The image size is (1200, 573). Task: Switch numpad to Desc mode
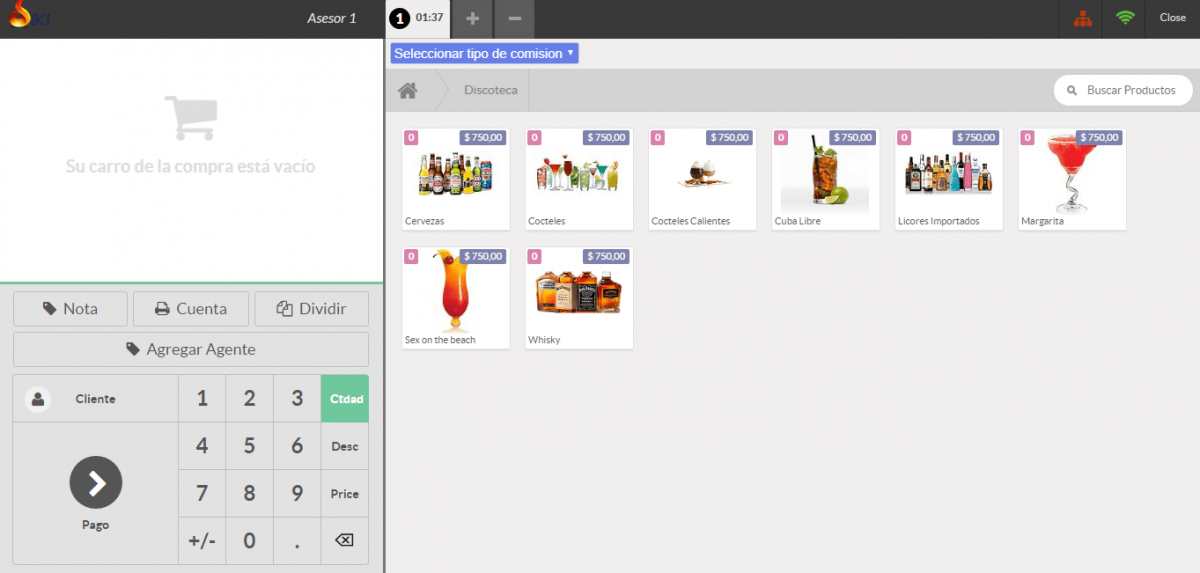click(x=344, y=446)
